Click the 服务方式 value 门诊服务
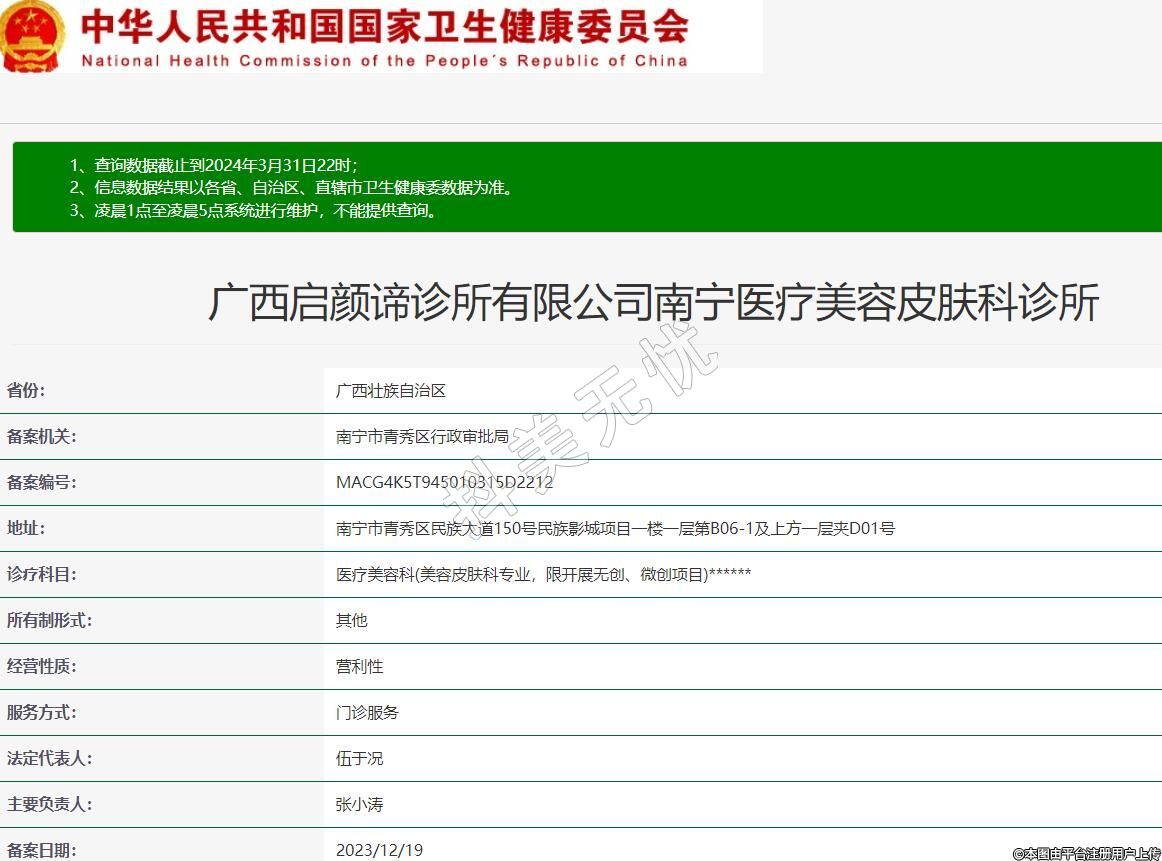The height and width of the screenshot is (861, 1162). 367,713
